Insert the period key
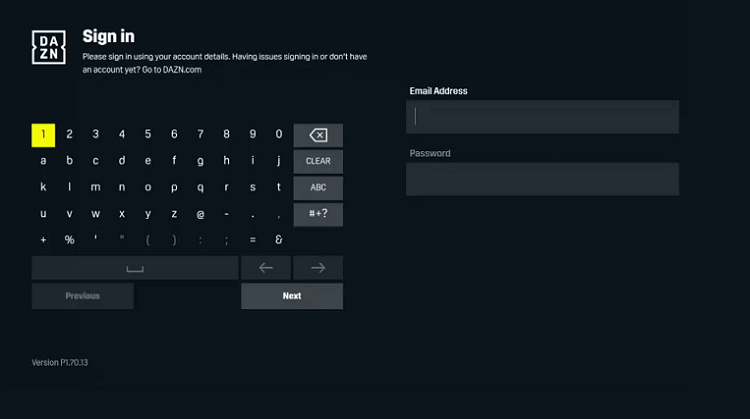The image size is (750, 419). pos(253,215)
